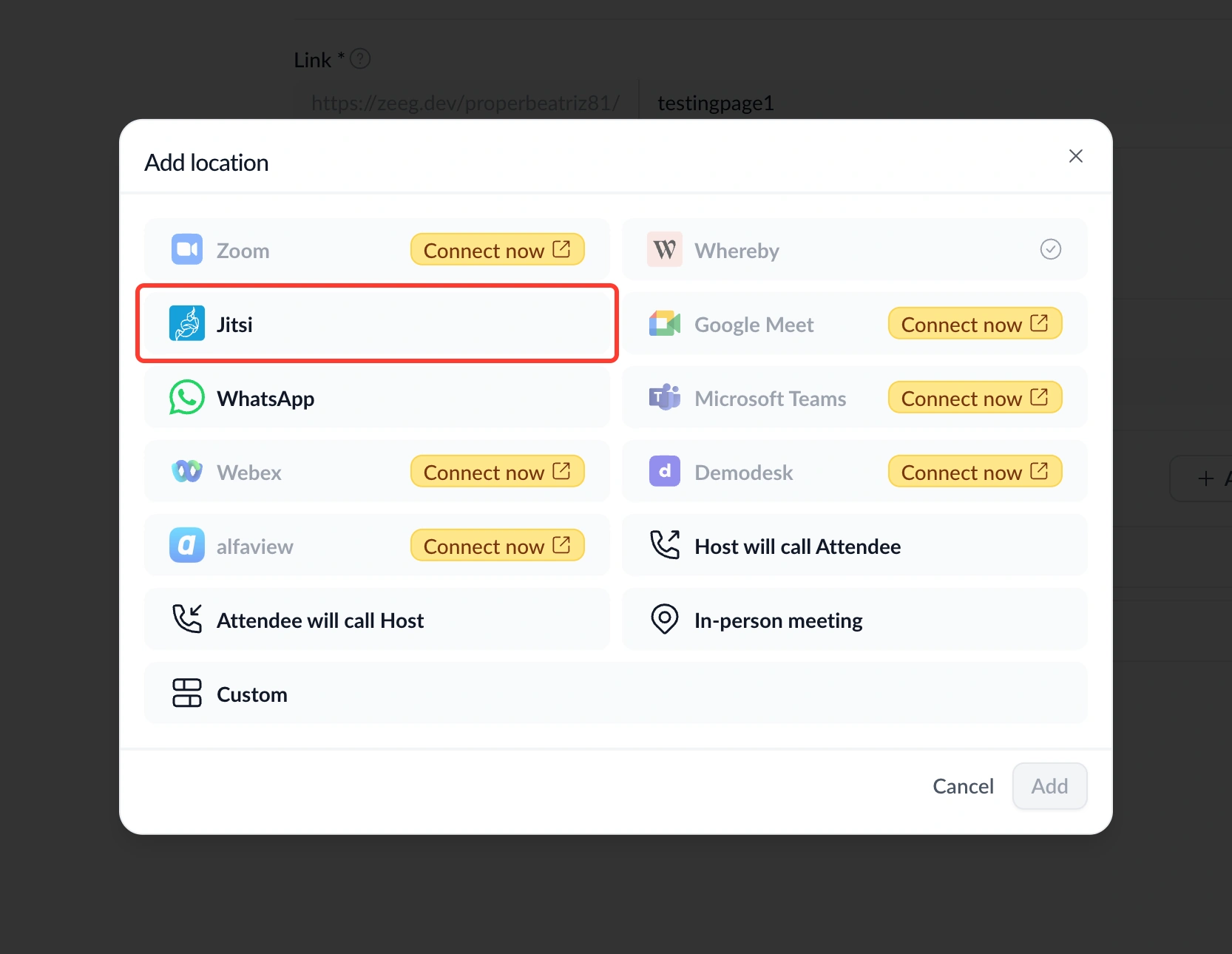The image size is (1232, 954).
Task: Select Jitsi as the location
Action: (x=377, y=323)
